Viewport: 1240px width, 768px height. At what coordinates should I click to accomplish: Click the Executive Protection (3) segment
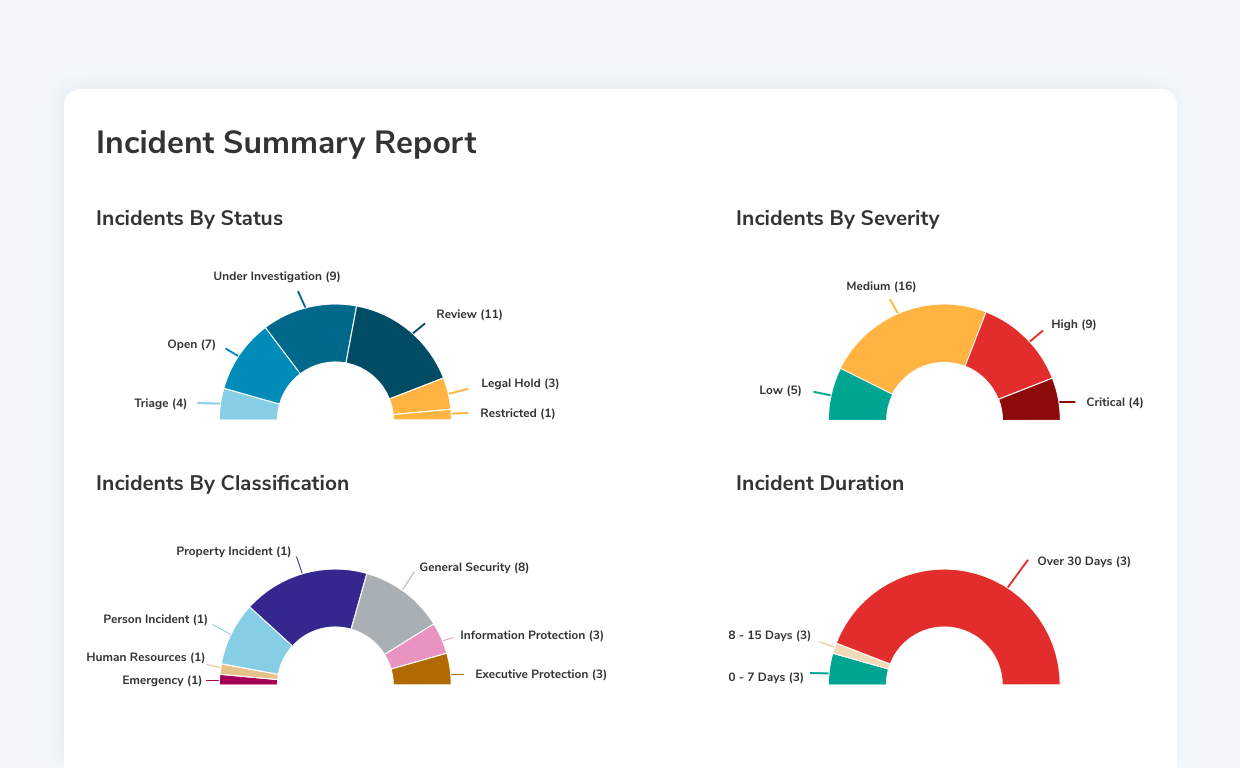tap(423, 671)
